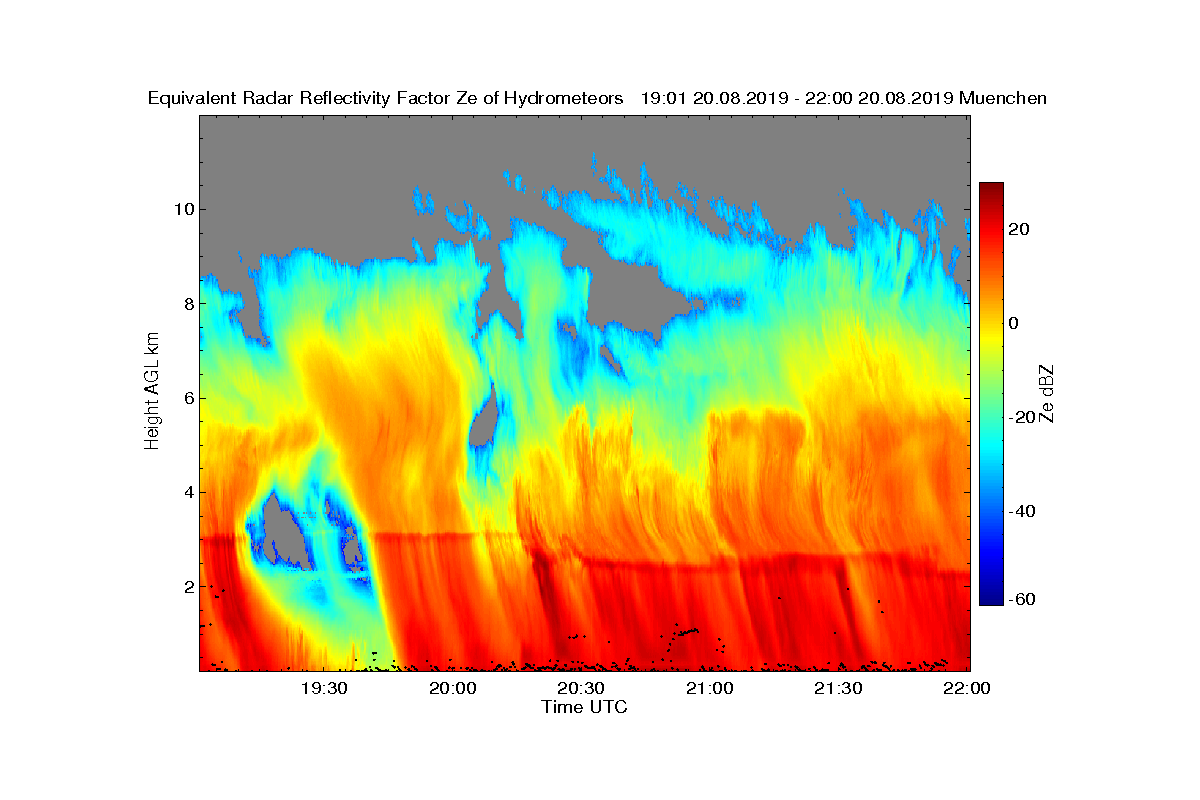Screen dimensions: 1200x800
Task: Click the height label 10
Action: (184, 209)
